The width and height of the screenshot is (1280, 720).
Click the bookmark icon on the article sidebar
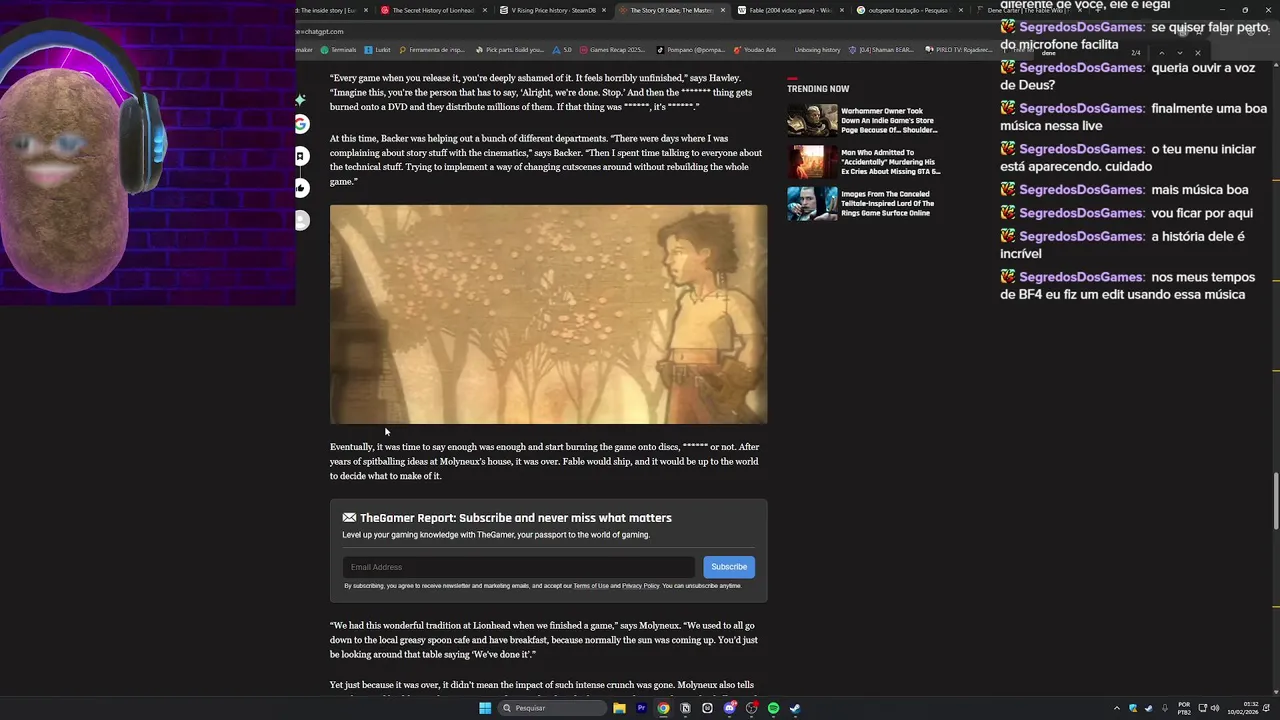pyautogui.click(x=301, y=156)
